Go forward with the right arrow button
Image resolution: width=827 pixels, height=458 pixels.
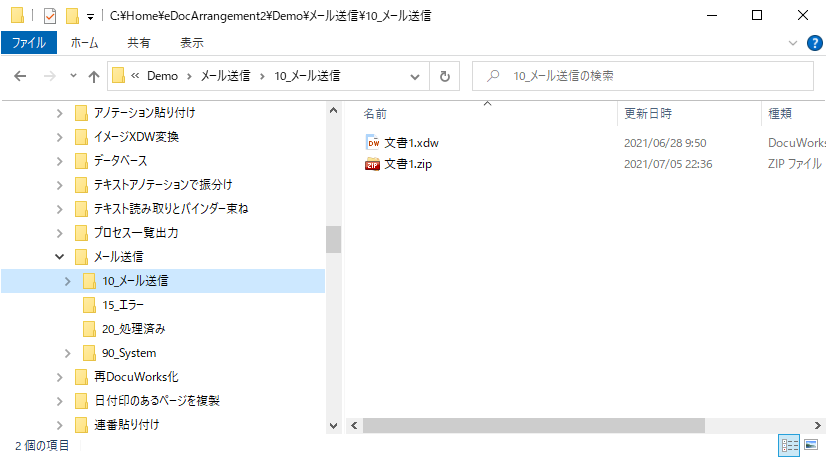pyautogui.click(x=50, y=76)
